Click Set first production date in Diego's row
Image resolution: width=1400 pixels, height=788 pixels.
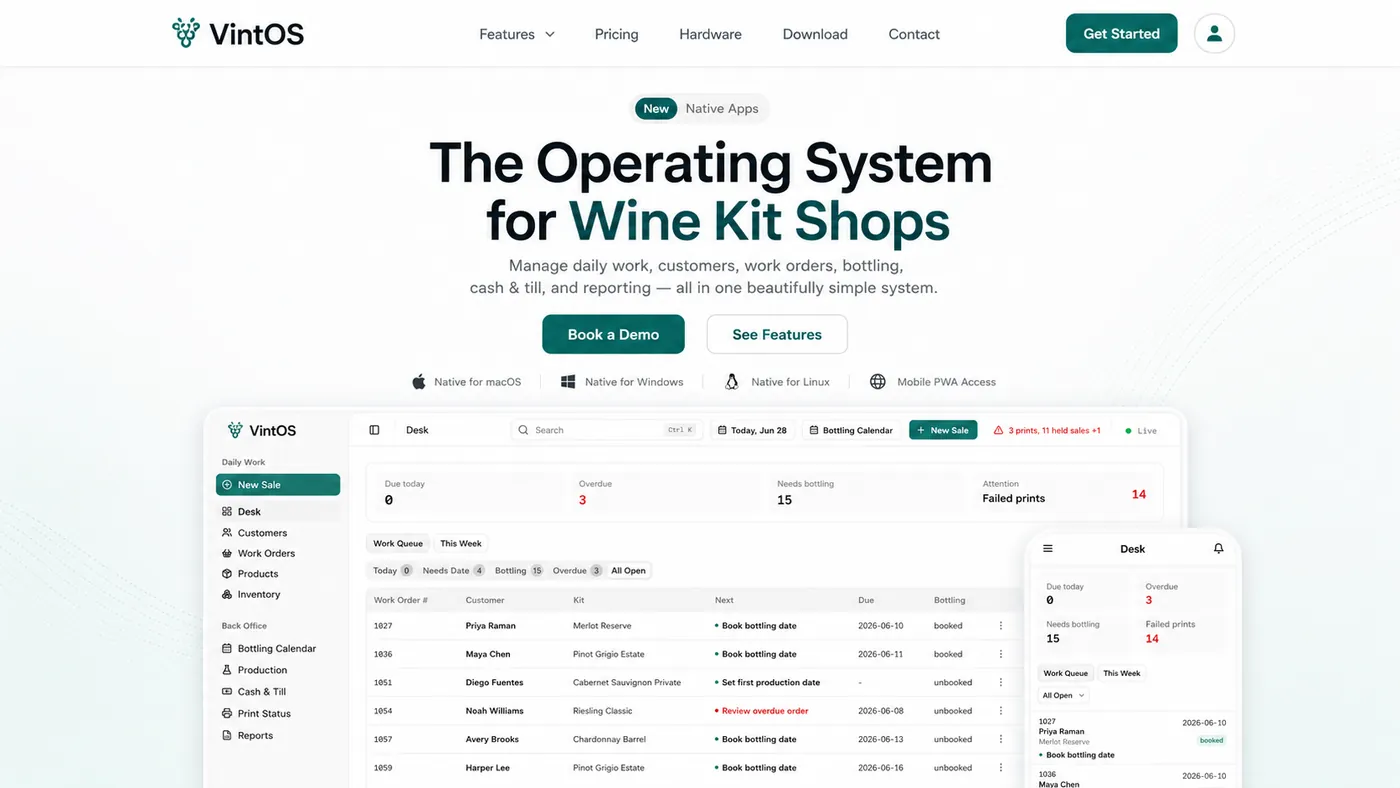coord(771,683)
